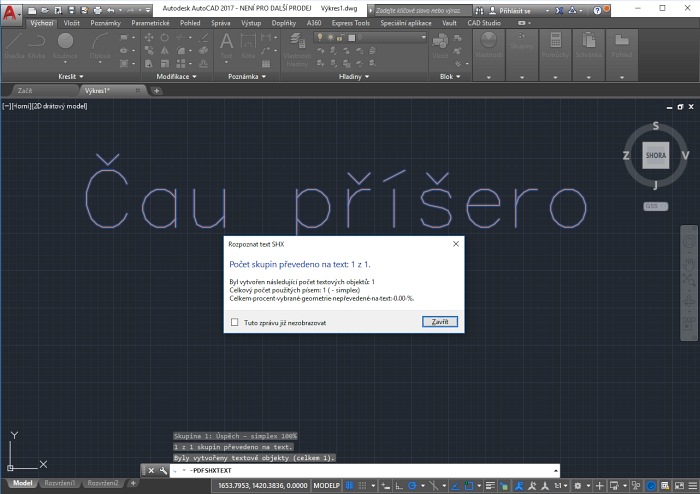Open the GSS coordinate system dropdown under ViewCube
Image resolution: width=700 pixels, height=494 pixels.
coord(655,206)
